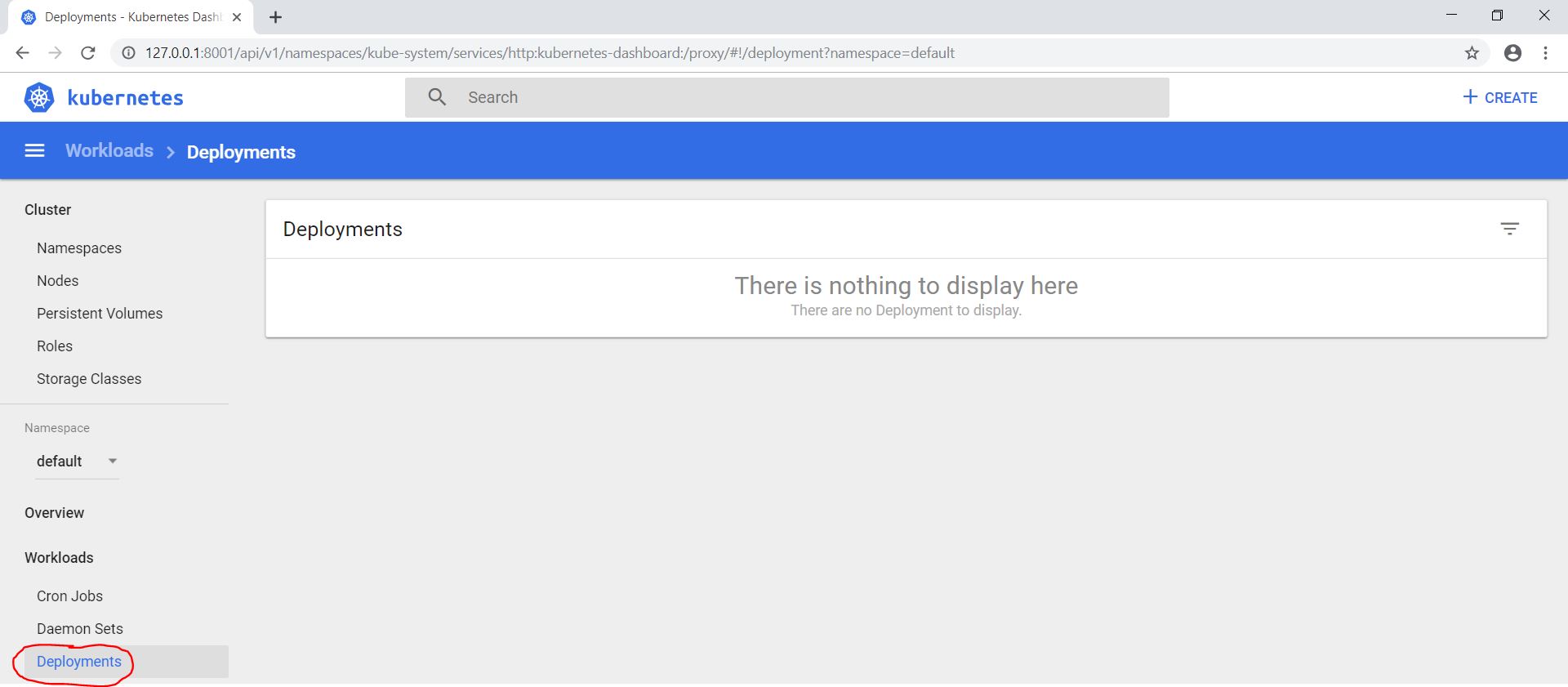1568x687 pixels.
Task: Close the Deployments browser tab
Action: [237, 17]
